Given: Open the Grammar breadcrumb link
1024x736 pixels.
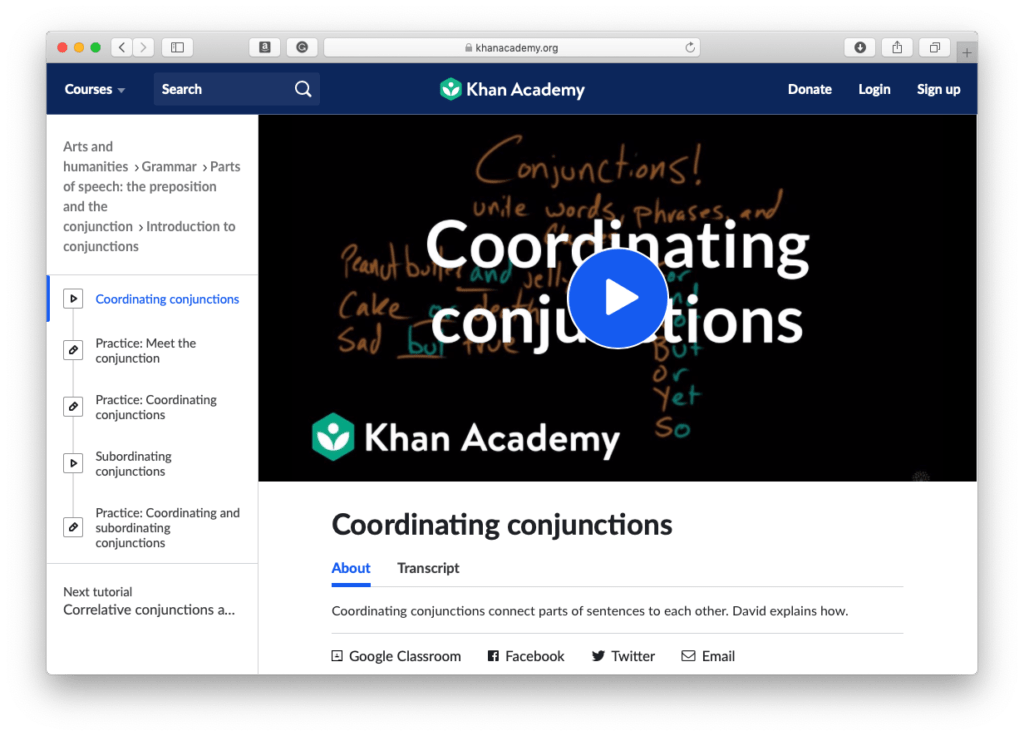Looking at the screenshot, I should click(169, 166).
